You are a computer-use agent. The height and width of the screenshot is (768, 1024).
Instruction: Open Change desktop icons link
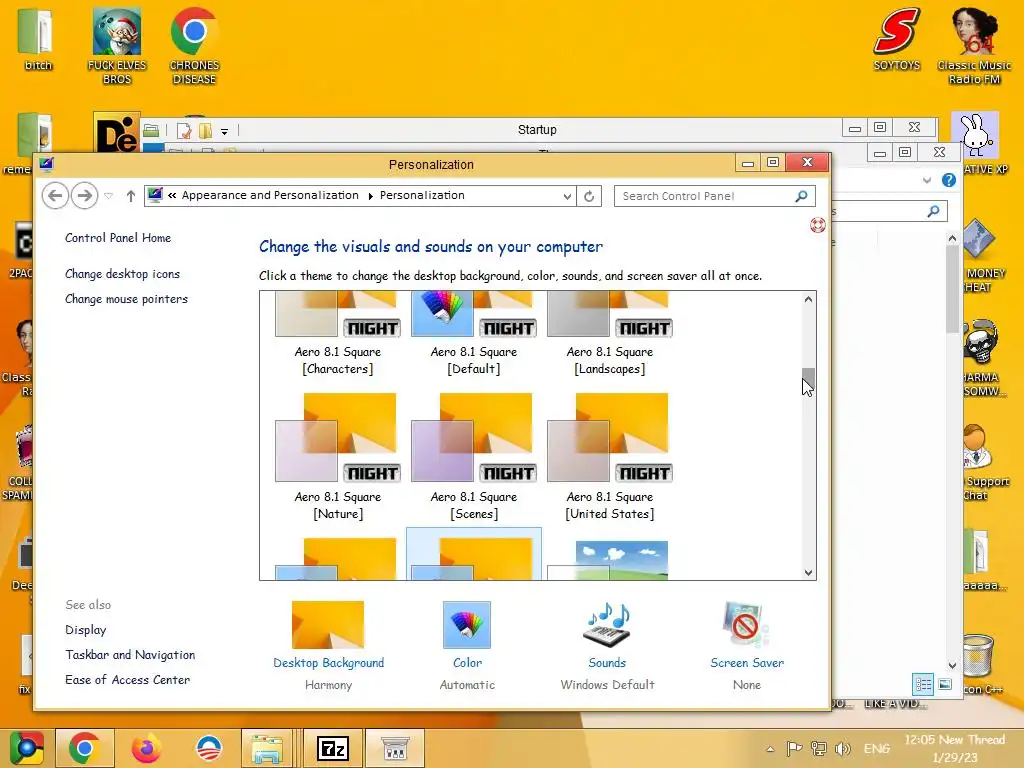pos(122,274)
